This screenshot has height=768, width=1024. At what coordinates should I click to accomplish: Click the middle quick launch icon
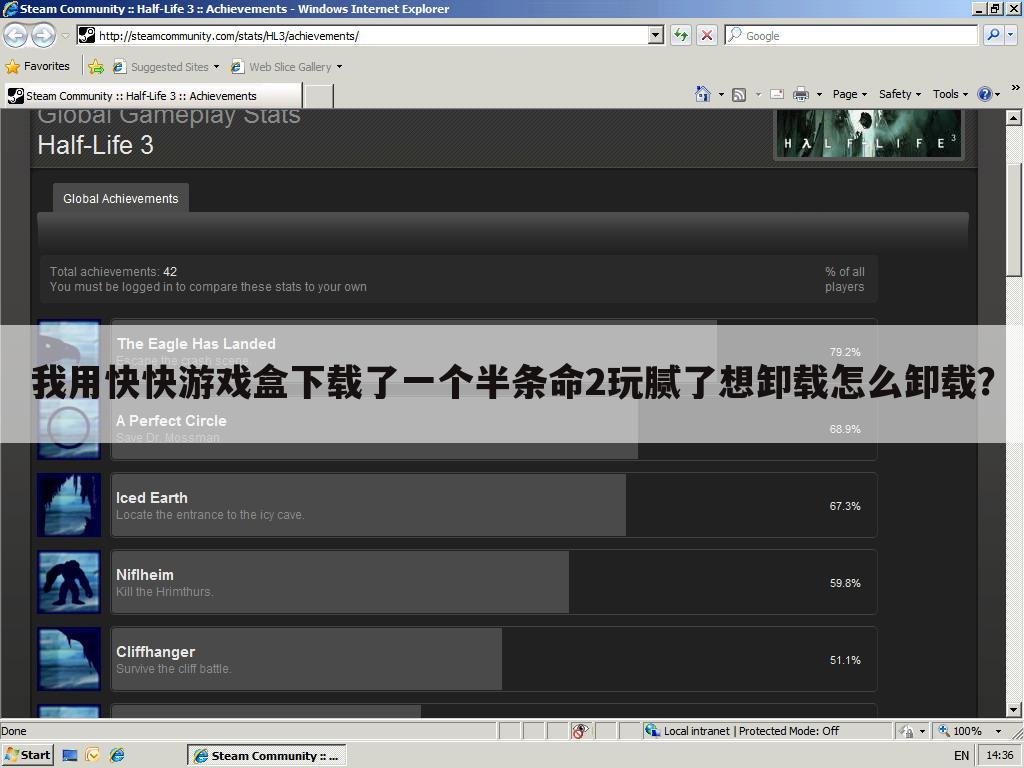coord(93,755)
